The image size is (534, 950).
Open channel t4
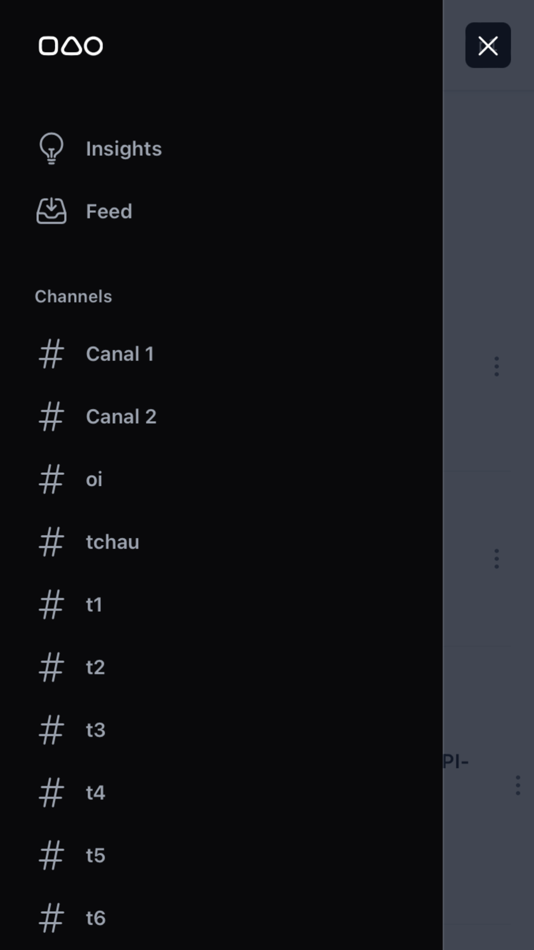click(x=95, y=792)
